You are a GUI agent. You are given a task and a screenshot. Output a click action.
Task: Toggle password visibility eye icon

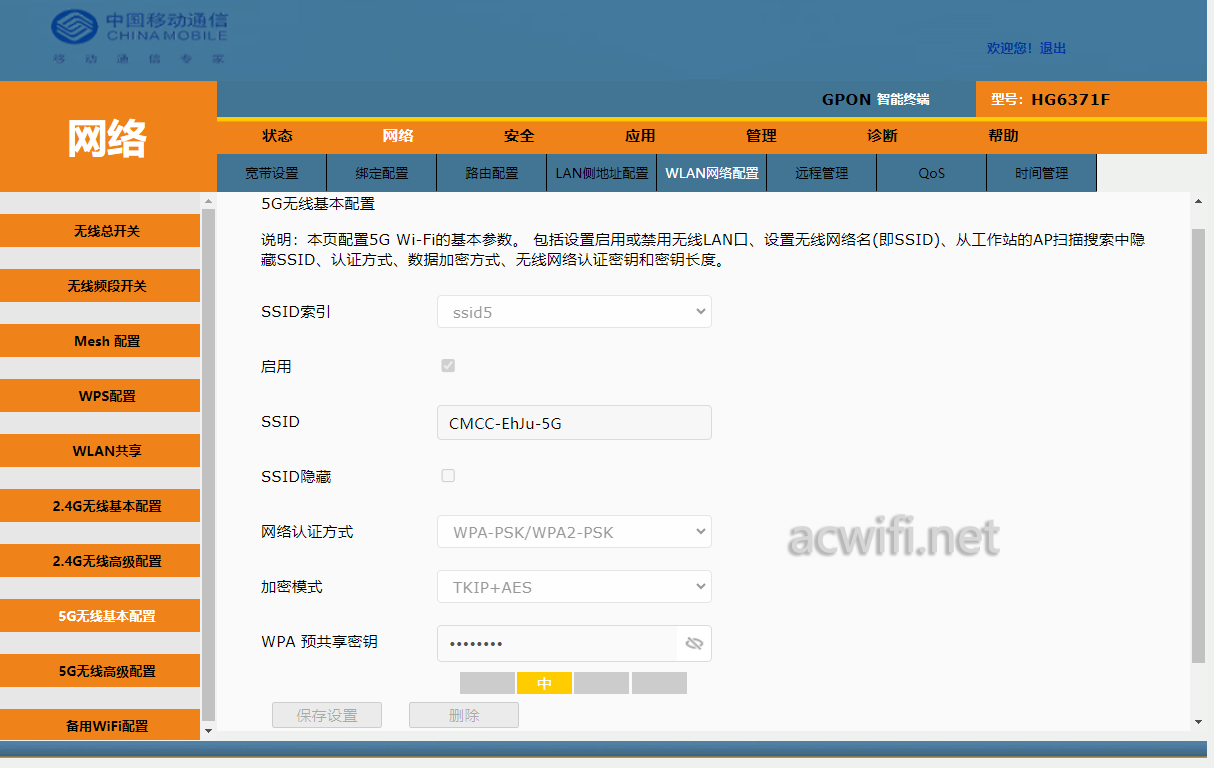pos(694,643)
